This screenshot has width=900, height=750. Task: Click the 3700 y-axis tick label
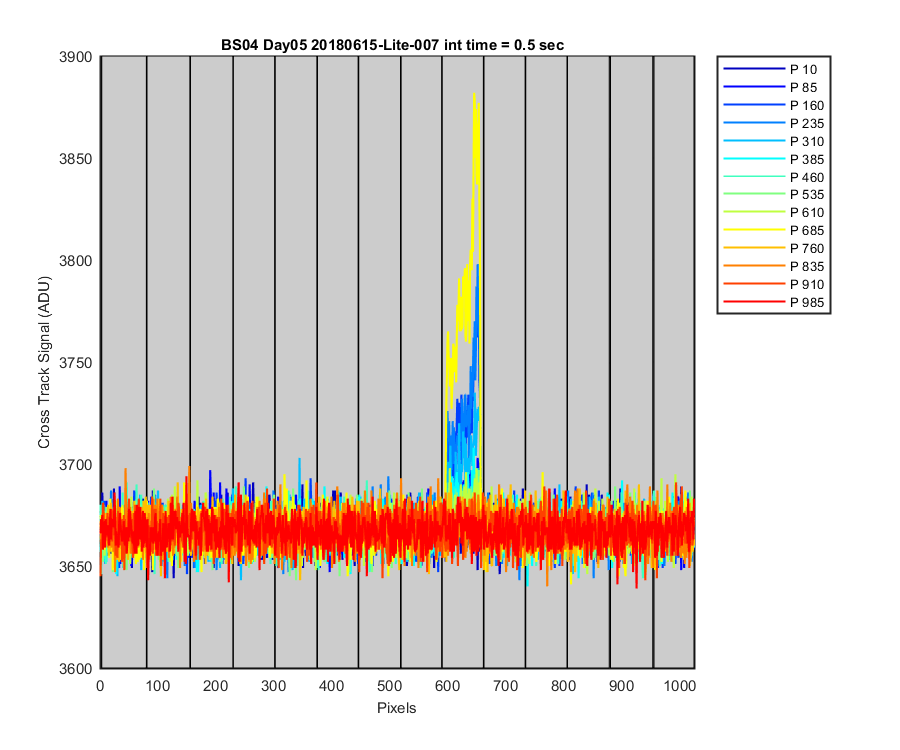click(x=75, y=465)
